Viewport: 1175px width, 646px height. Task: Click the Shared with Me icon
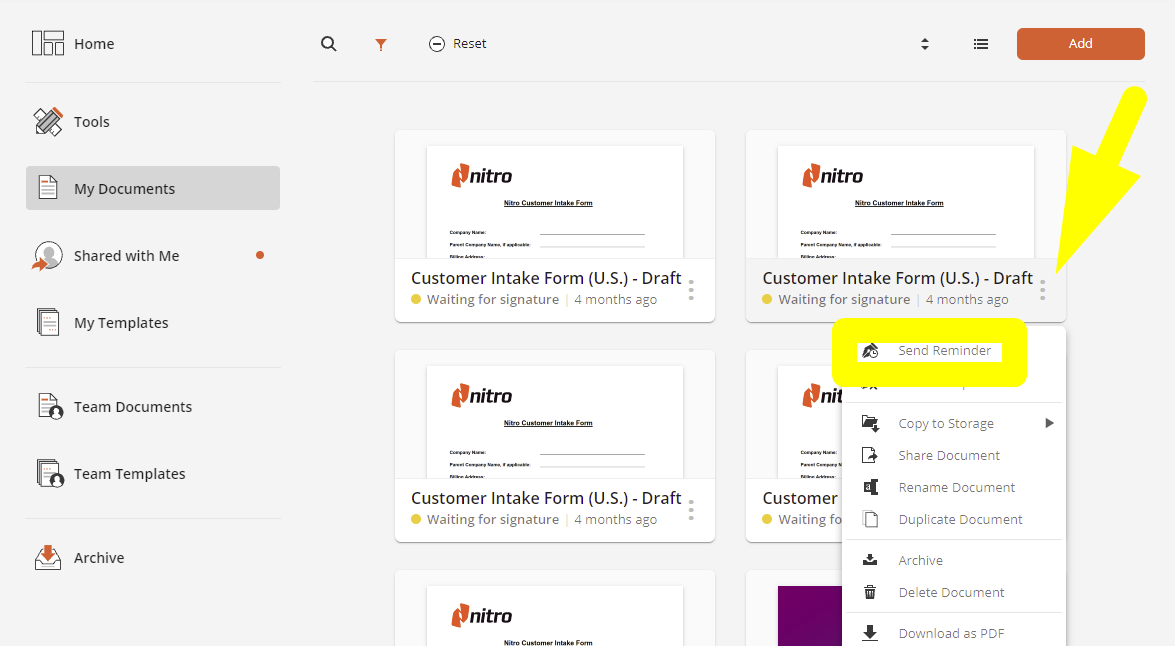[48, 256]
